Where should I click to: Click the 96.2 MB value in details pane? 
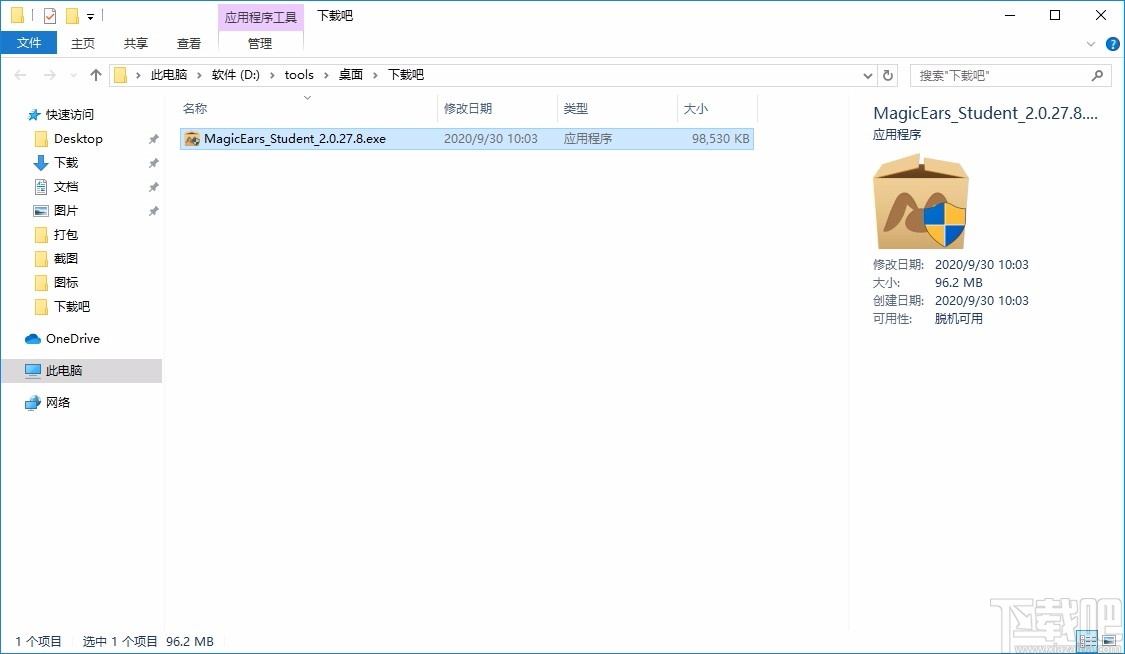click(959, 283)
